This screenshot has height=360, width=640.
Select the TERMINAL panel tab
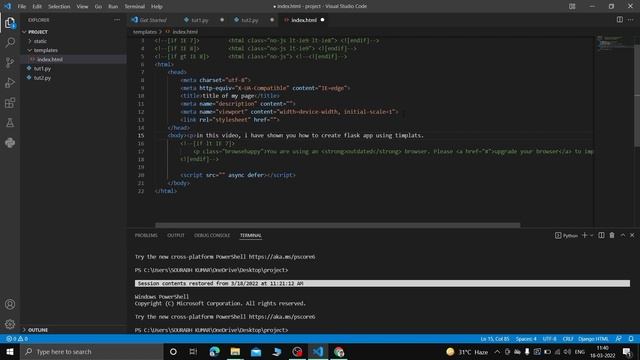[x=251, y=236]
